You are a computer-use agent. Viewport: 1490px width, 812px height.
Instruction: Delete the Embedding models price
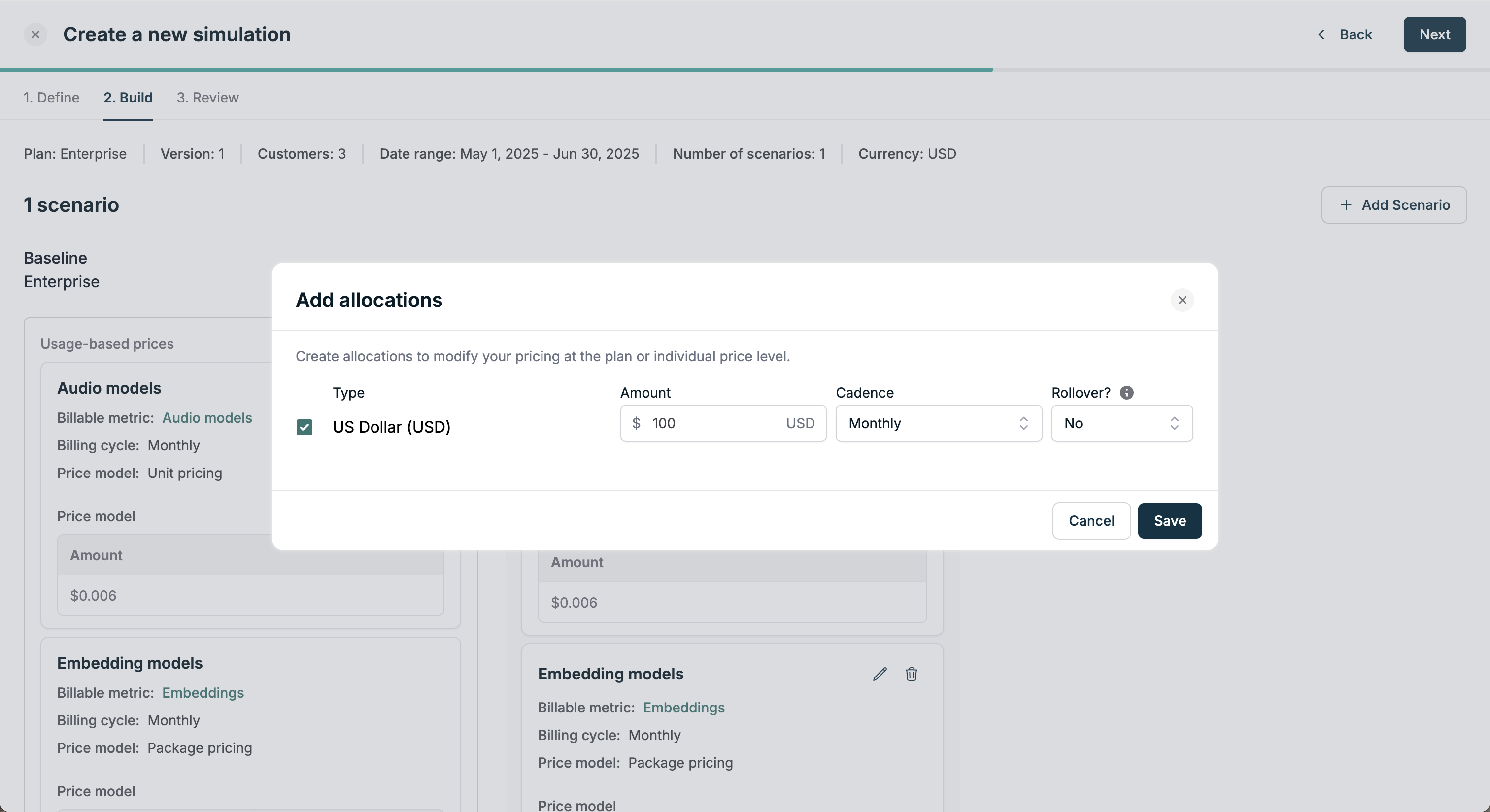912,674
